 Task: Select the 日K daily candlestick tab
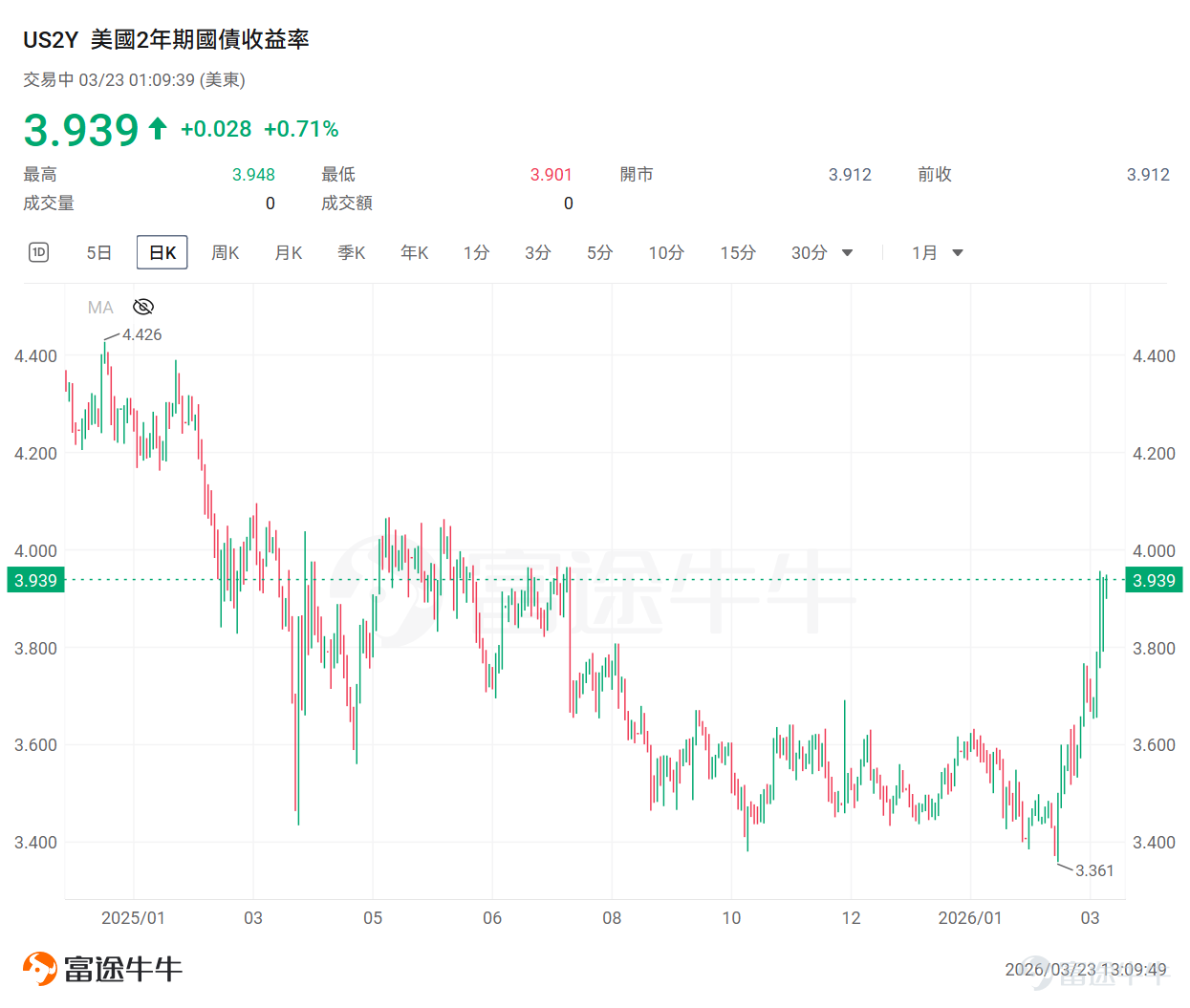[x=162, y=252]
